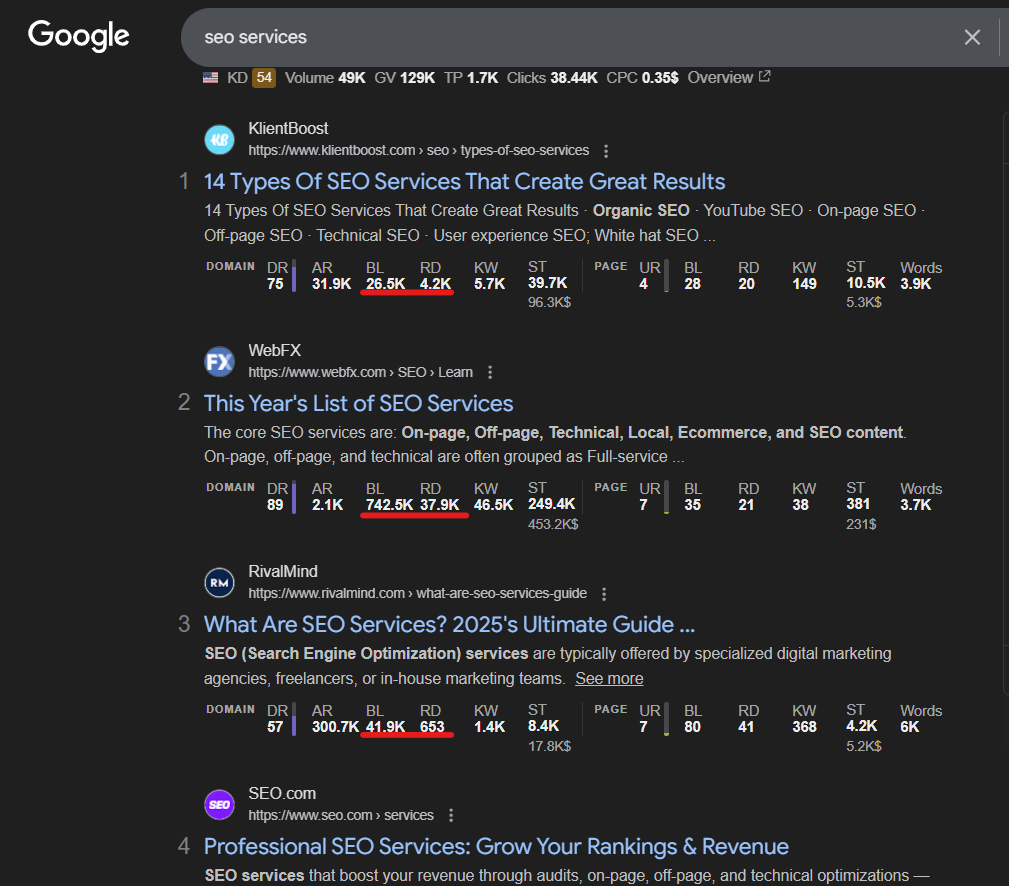Click into the "seo services" search field
This screenshot has width=1009, height=886.
coord(560,37)
